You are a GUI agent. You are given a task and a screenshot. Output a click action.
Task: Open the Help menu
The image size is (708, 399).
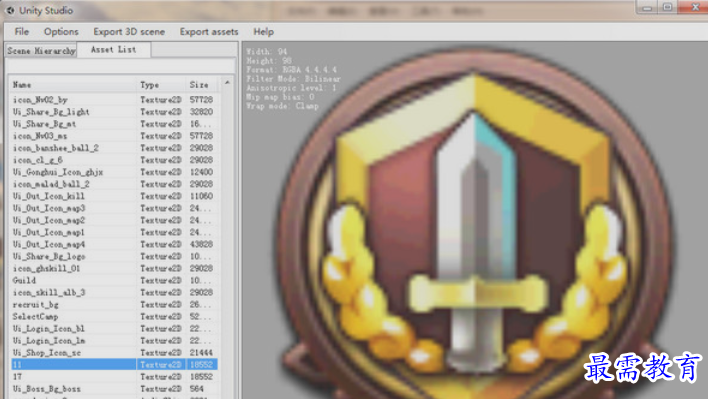263,32
